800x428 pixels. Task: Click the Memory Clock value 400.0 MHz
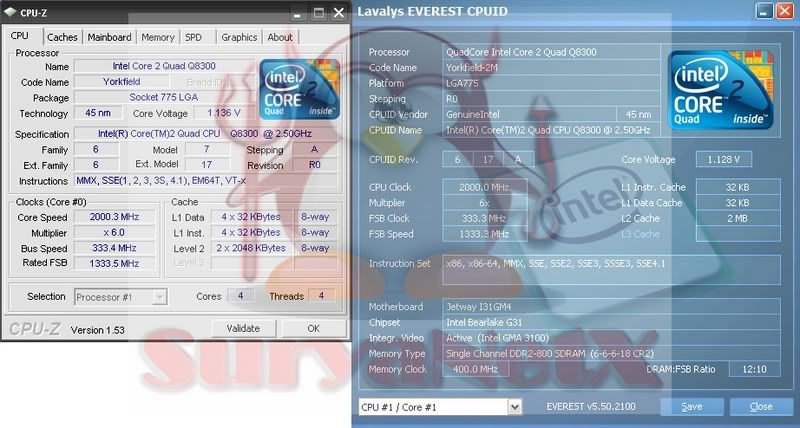point(476,369)
